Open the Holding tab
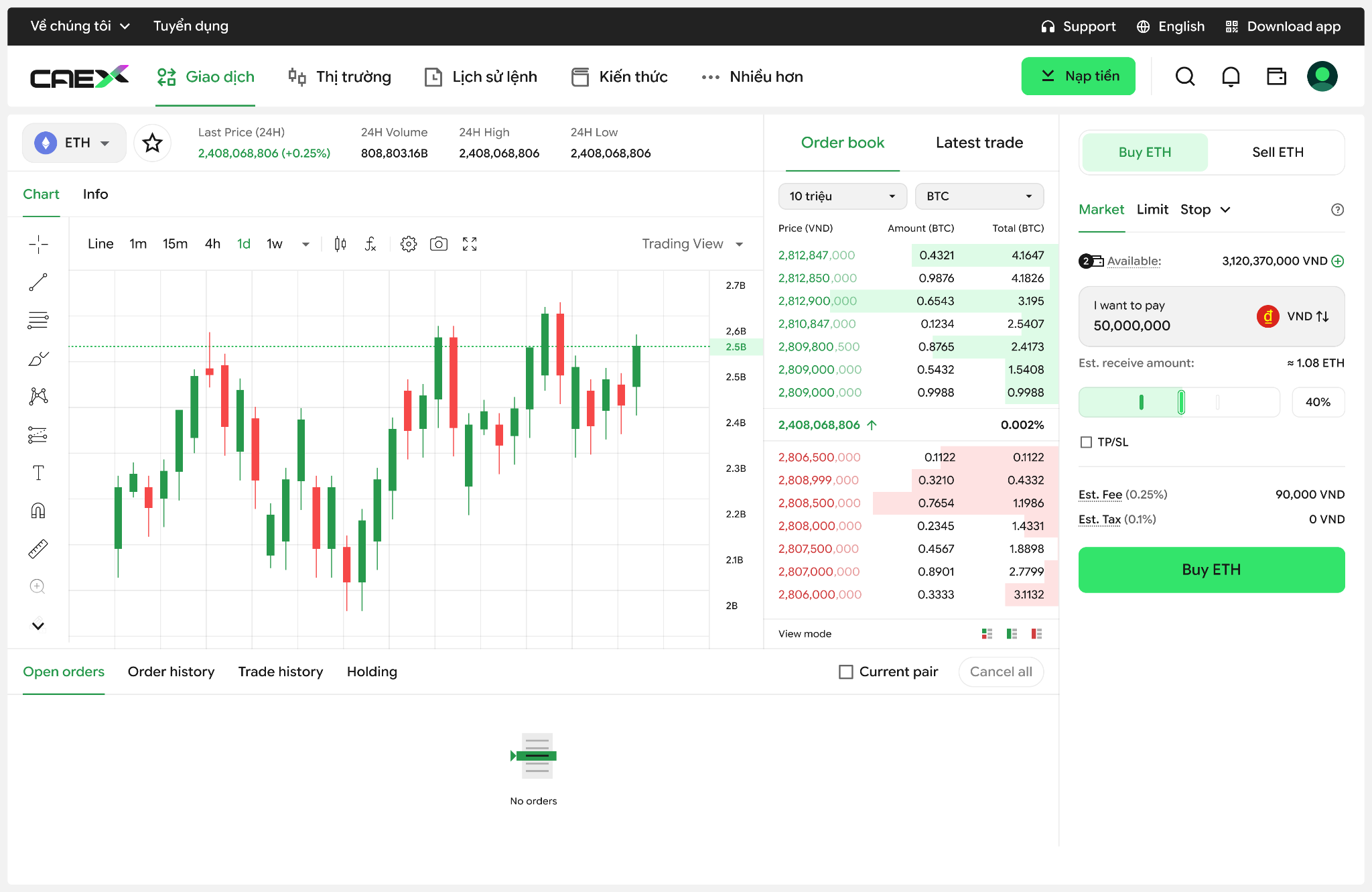This screenshot has height=892, width=1372. click(x=372, y=672)
